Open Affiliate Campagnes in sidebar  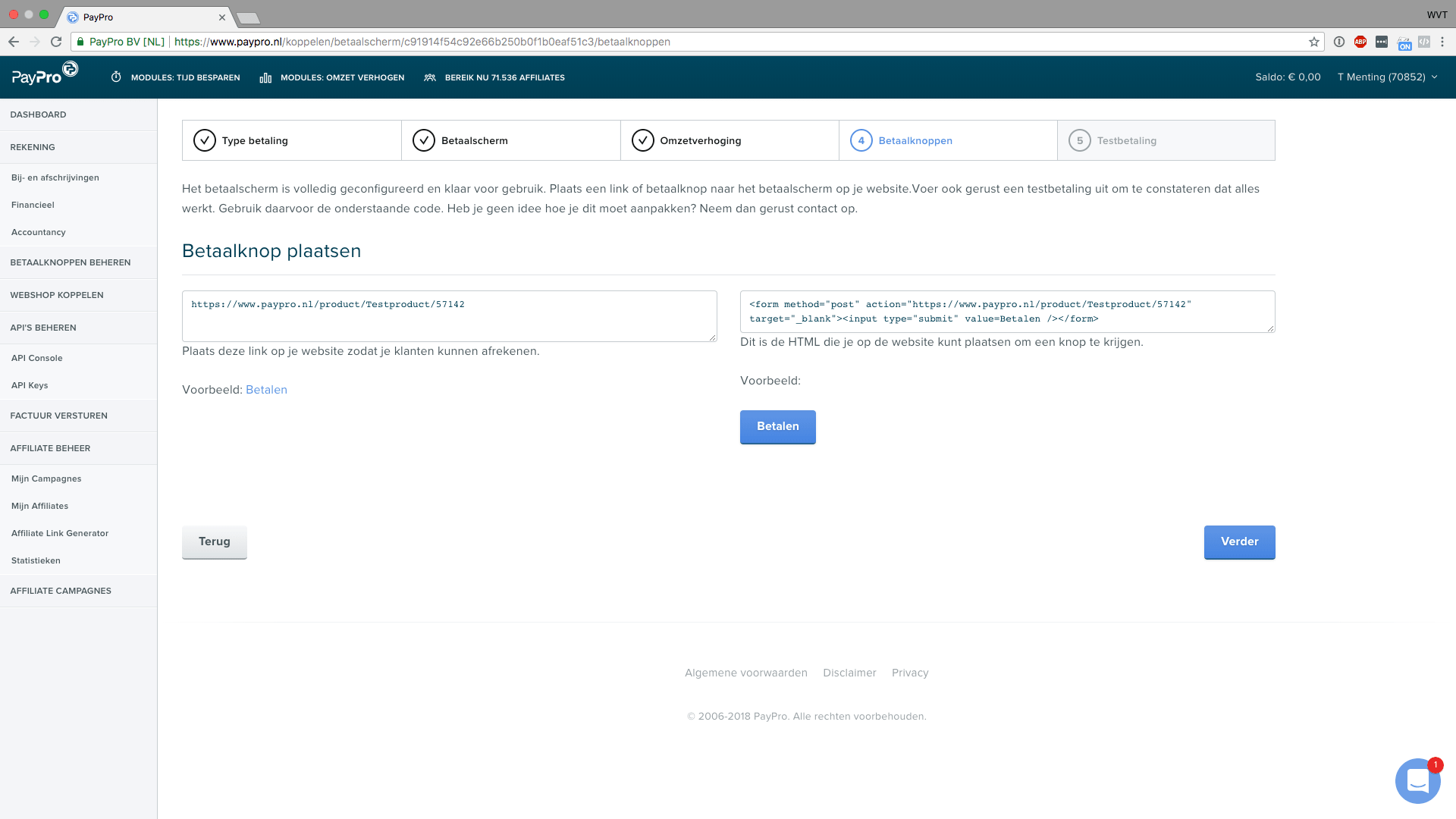point(79,591)
